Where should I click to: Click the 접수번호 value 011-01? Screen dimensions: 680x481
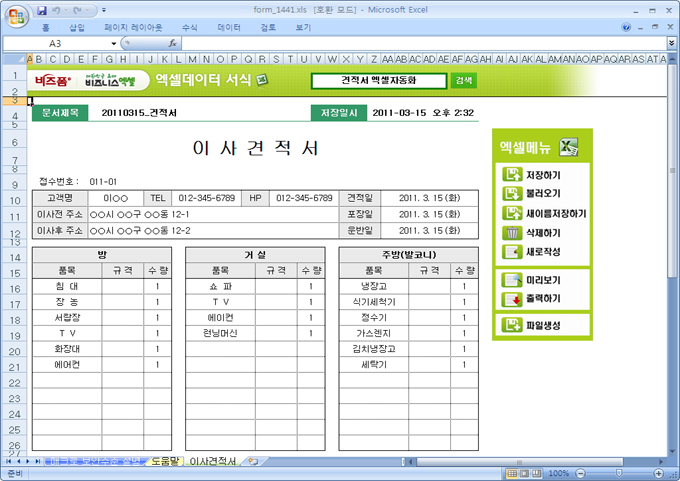point(103,182)
